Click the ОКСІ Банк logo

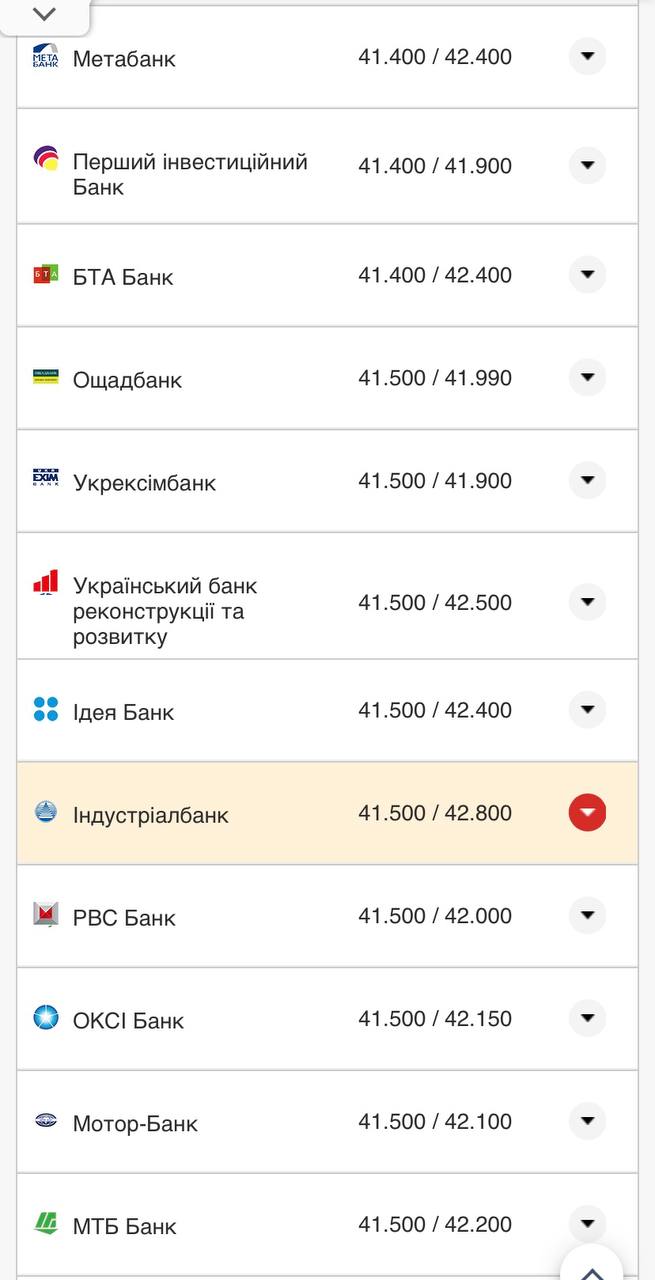(x=45, y=1019)
